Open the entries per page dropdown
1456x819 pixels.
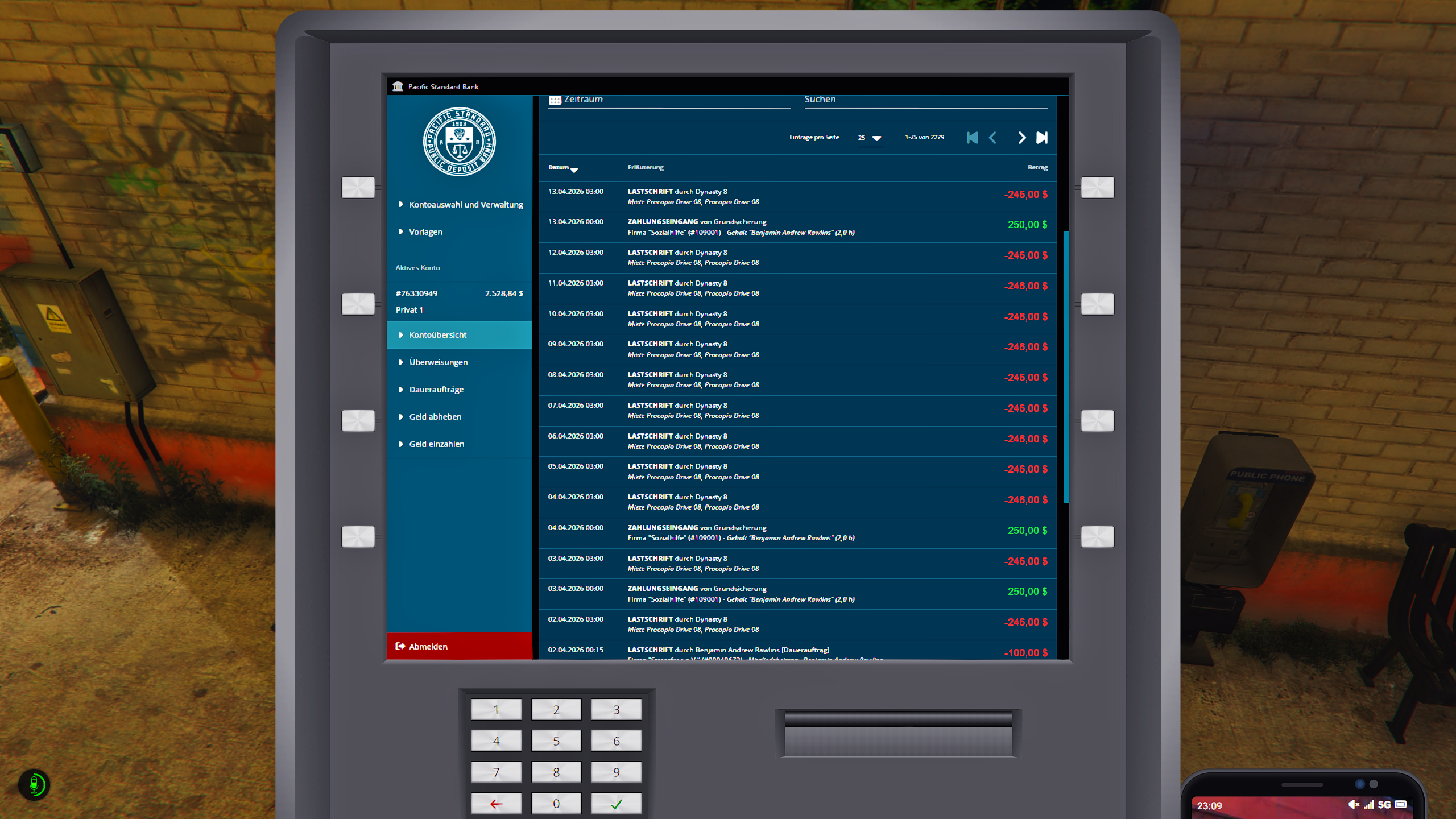pyautogui.click(x=870, y=138)
